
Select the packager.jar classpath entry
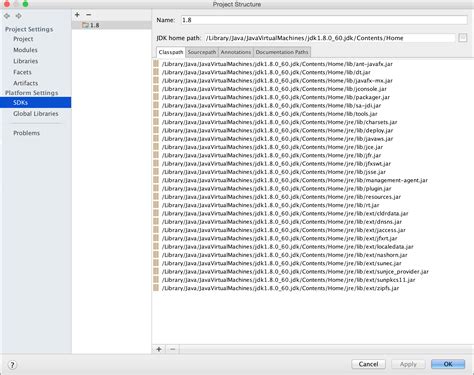click(x=276, y=97)
